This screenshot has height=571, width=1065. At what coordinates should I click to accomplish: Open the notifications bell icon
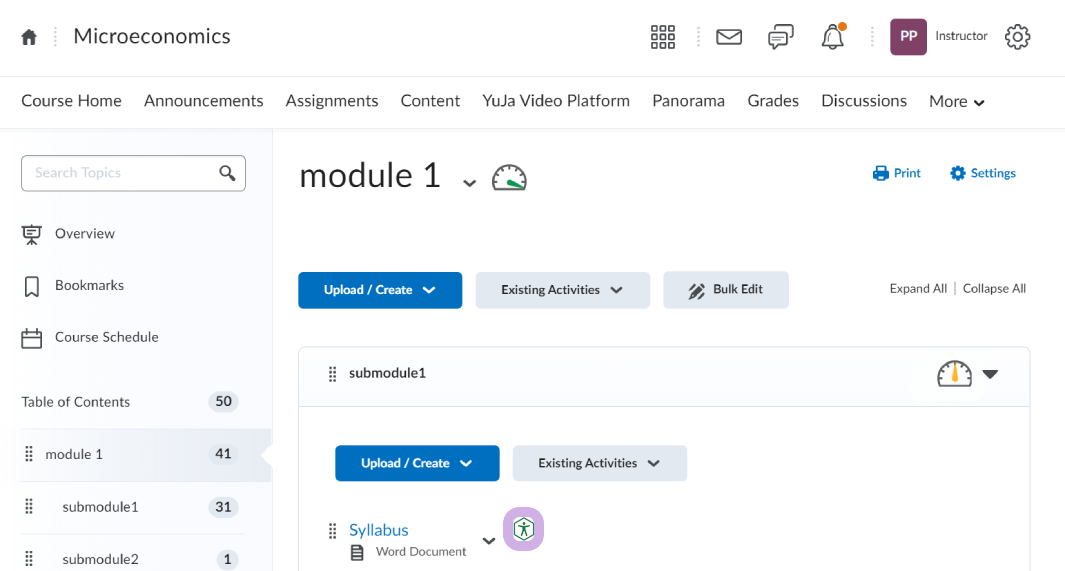pyautogui.click(x=832, y=38)
